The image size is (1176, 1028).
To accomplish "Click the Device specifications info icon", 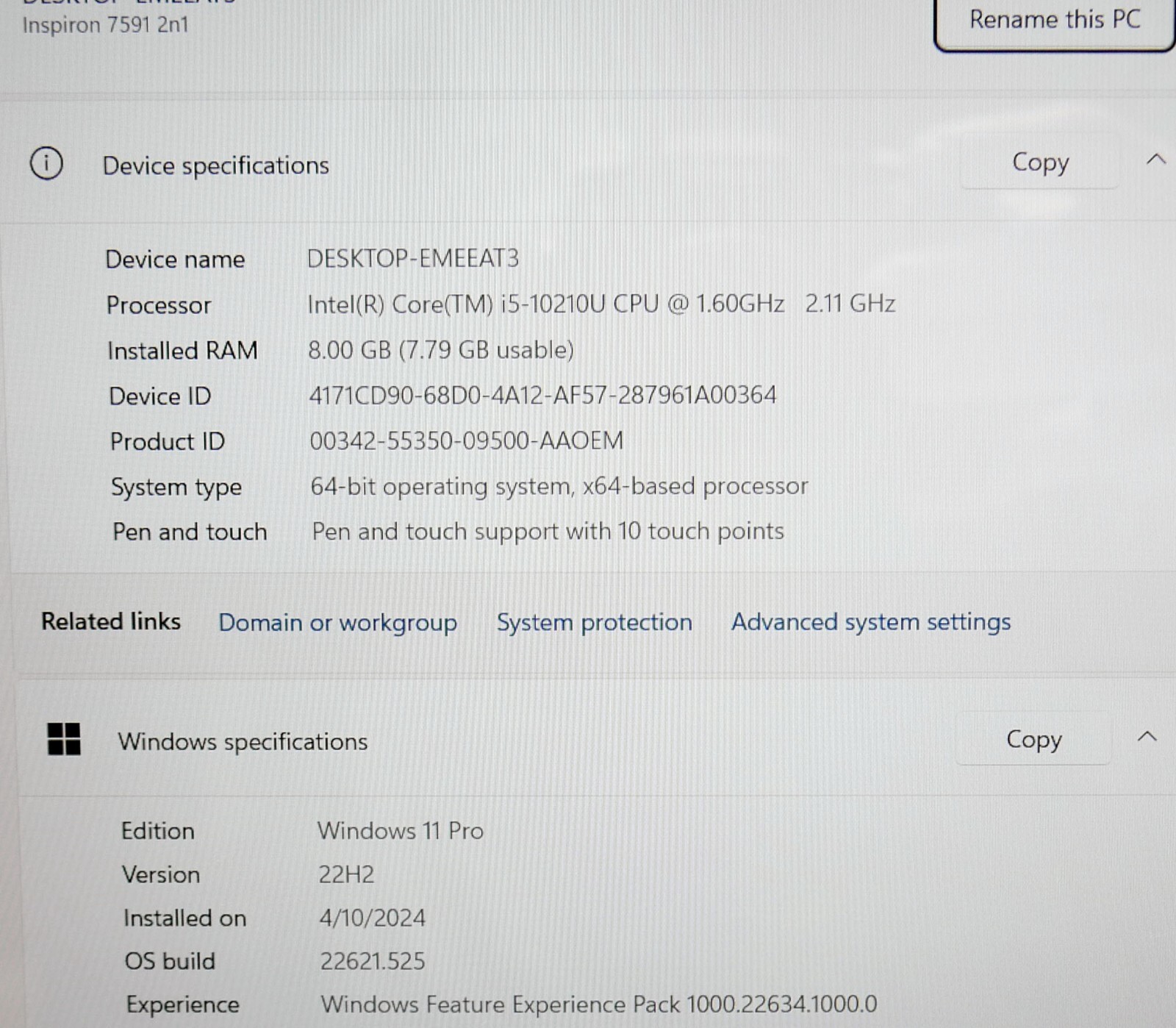I will [x=46, y=163].
